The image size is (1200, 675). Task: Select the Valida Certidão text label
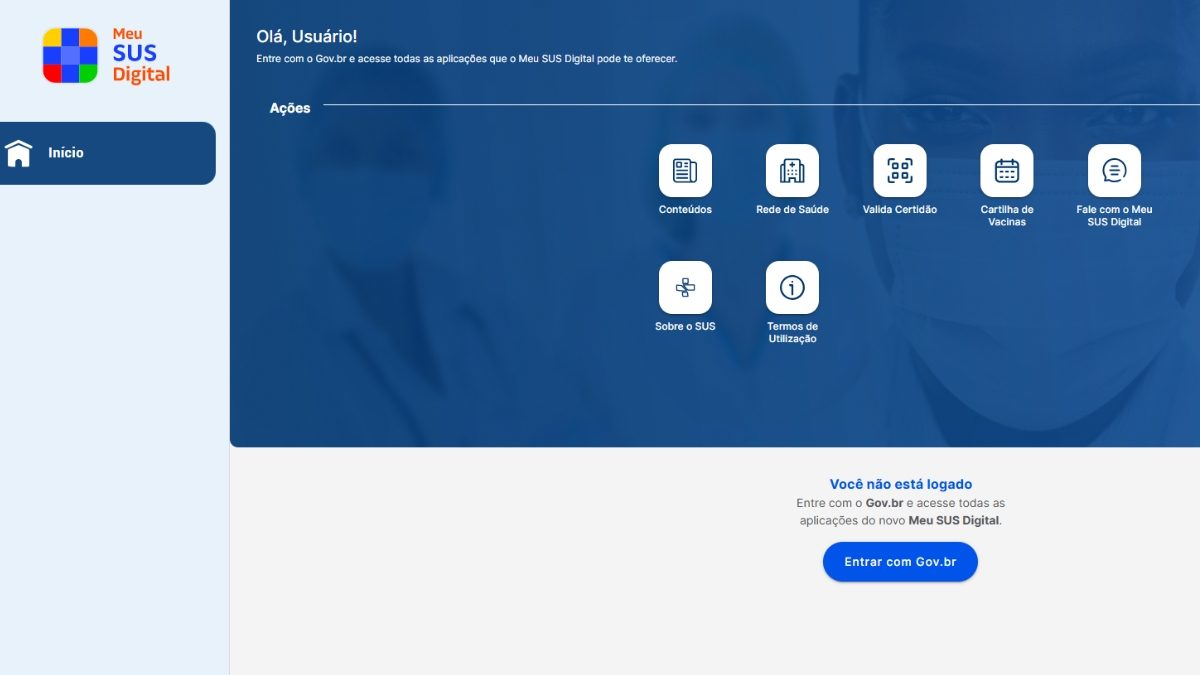[x=900, y=210]
